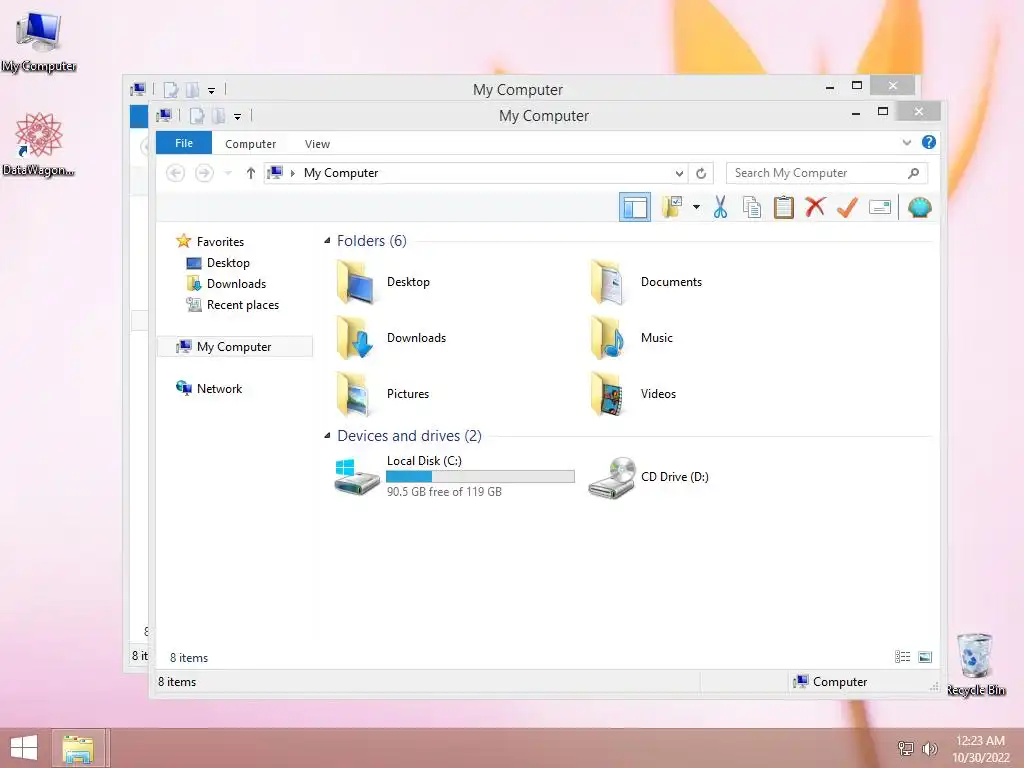Click the search magnifier icon
This screenshot has height=768, width=1024.
(x=914, y=173)
